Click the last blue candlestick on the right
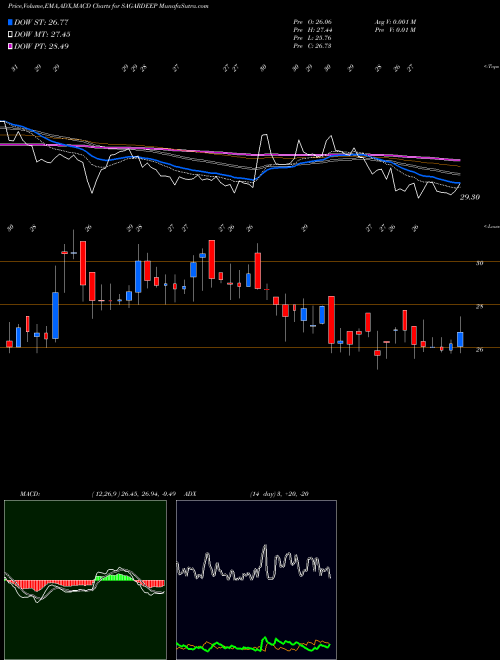 [x=460, y=339]
